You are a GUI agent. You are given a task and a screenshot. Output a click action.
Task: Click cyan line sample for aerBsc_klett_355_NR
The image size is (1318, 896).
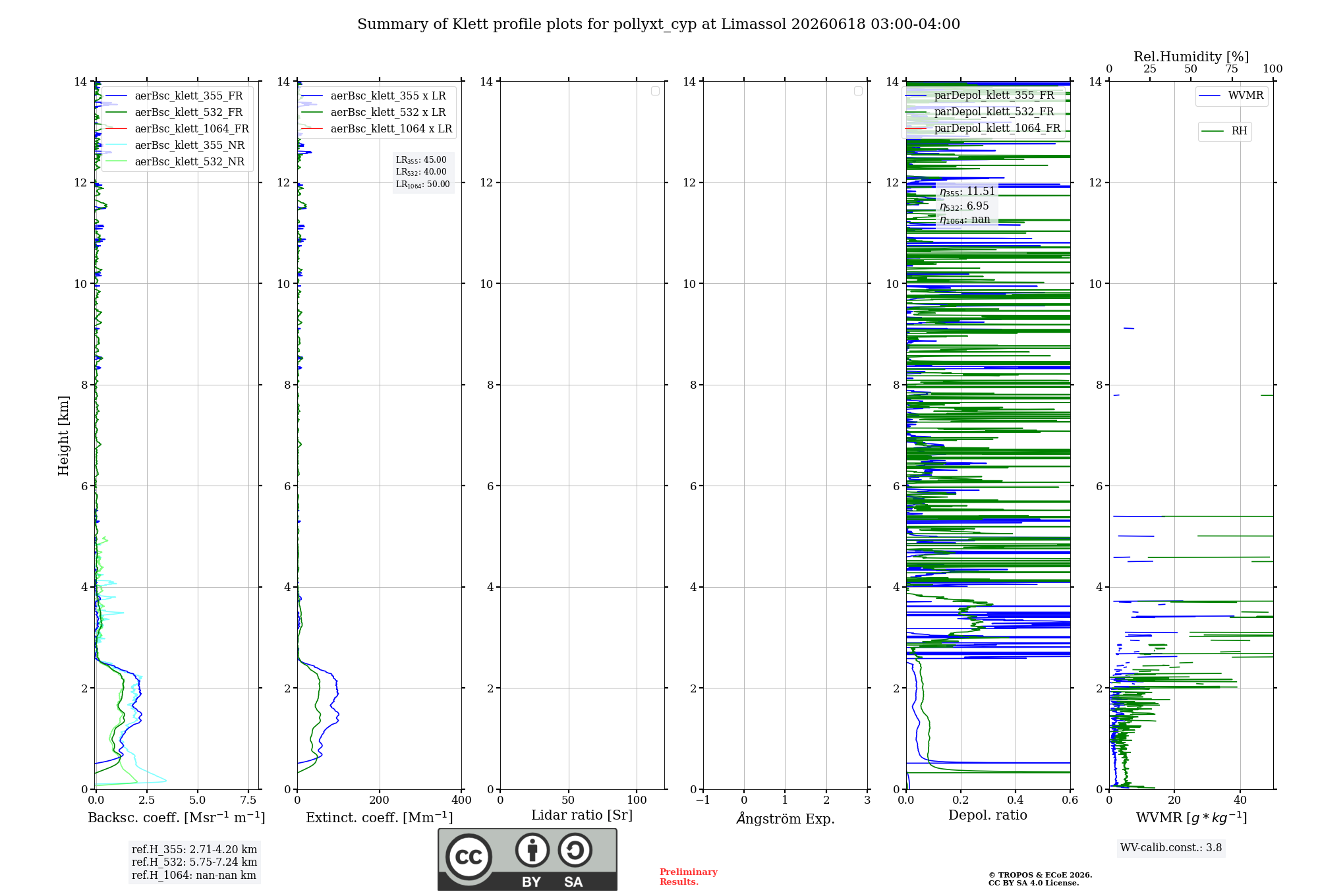click(116, 146)
